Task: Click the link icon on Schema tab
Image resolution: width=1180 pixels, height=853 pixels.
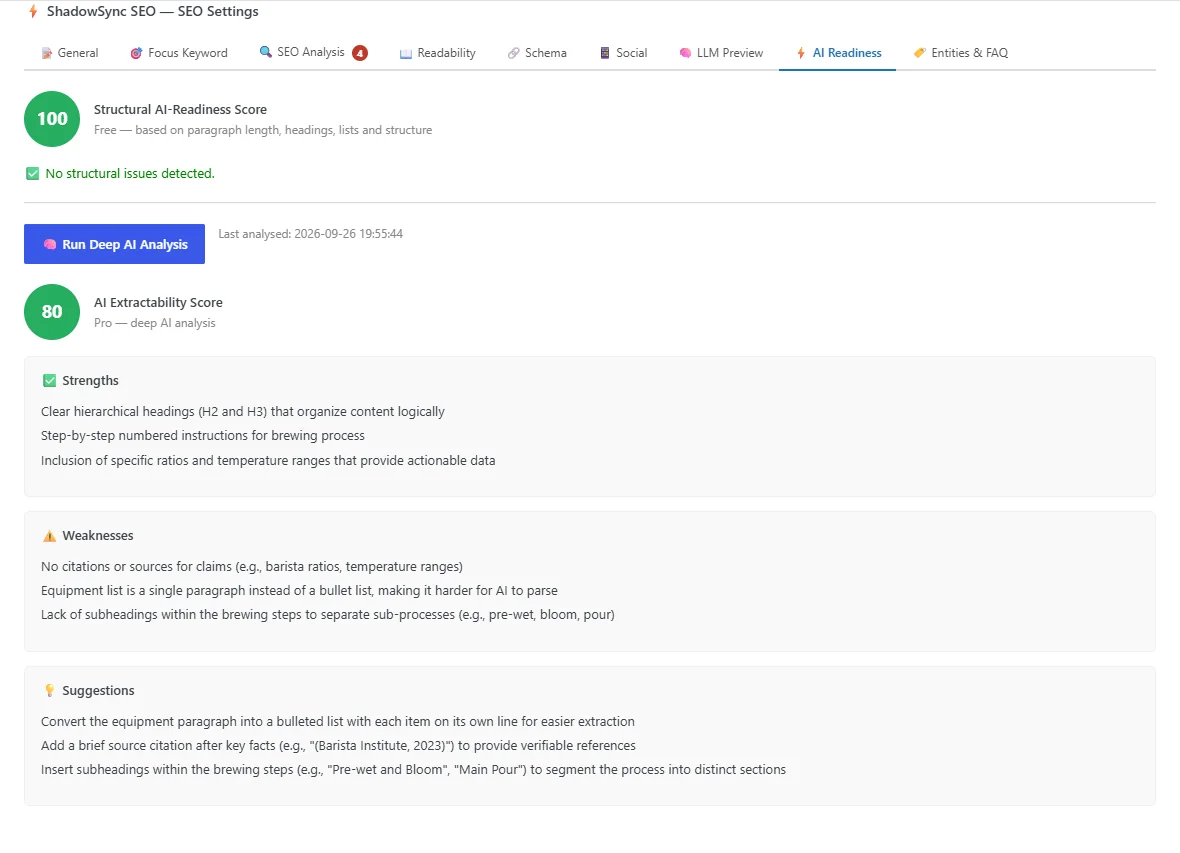Action: tap(513, 53)
